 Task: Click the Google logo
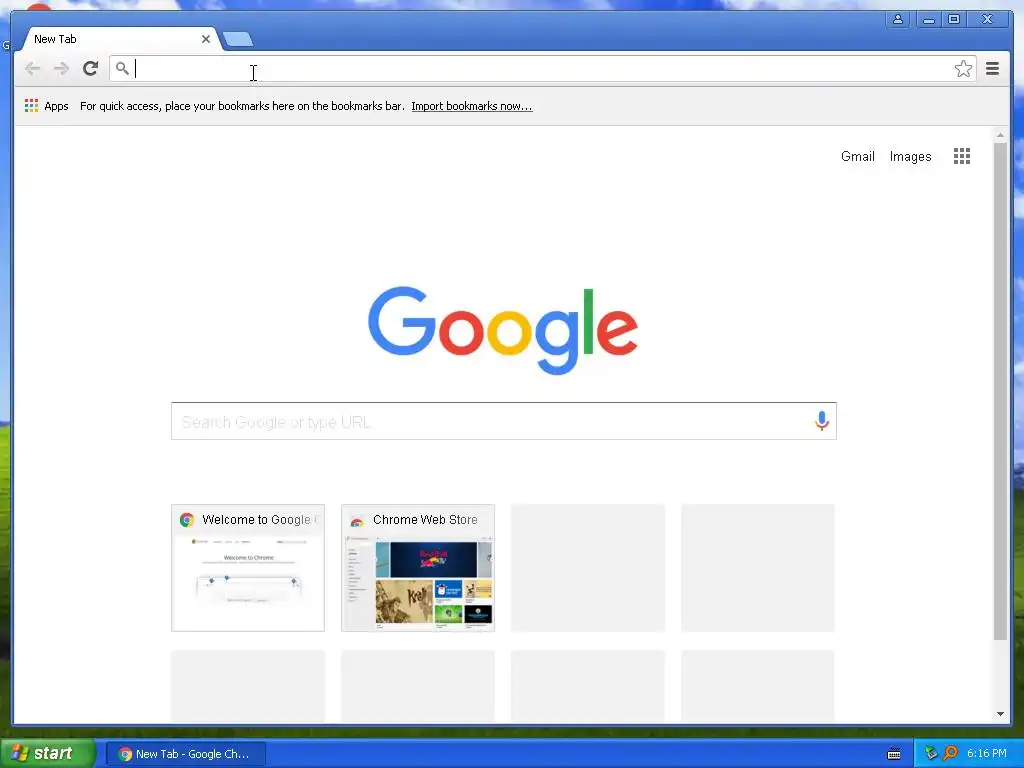tap(503, 330)
